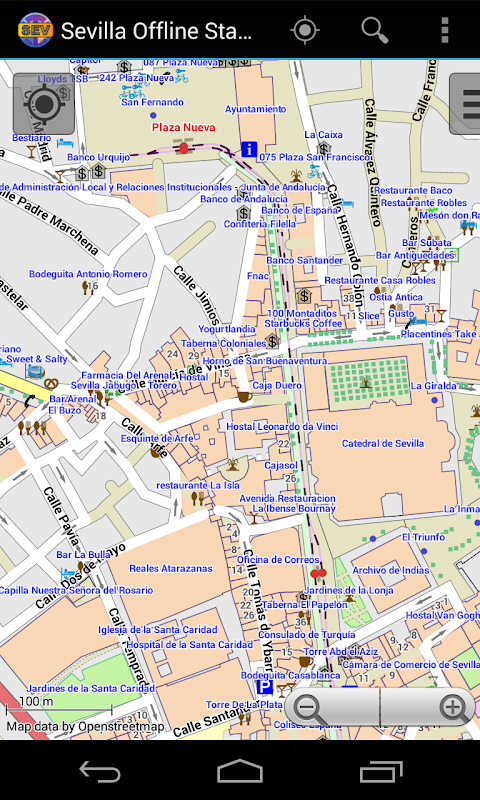Tap the bank icon next to Banco Urquijo

(x=98, y=171)
